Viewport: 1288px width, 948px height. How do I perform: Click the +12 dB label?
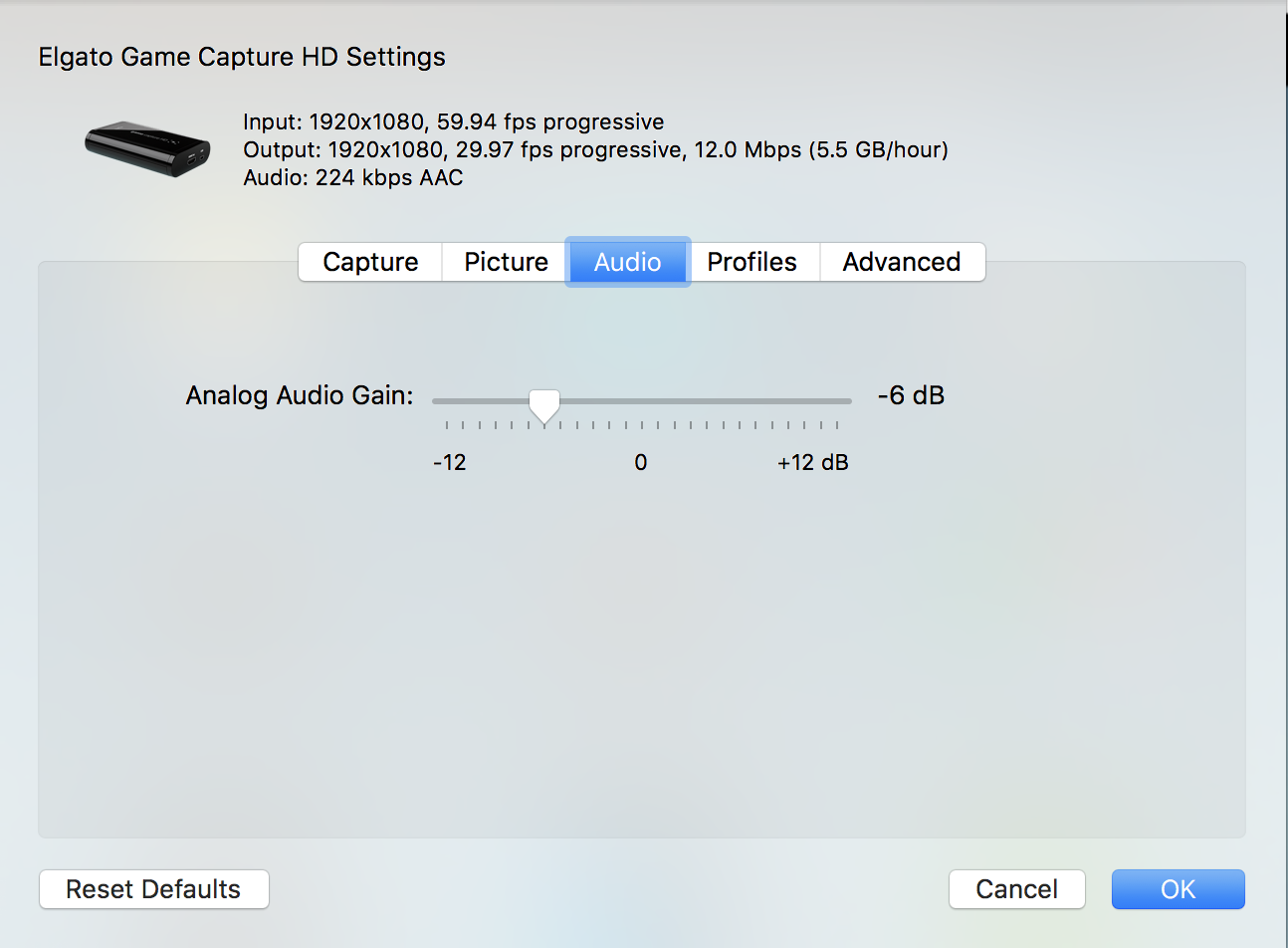click(813, 461)
